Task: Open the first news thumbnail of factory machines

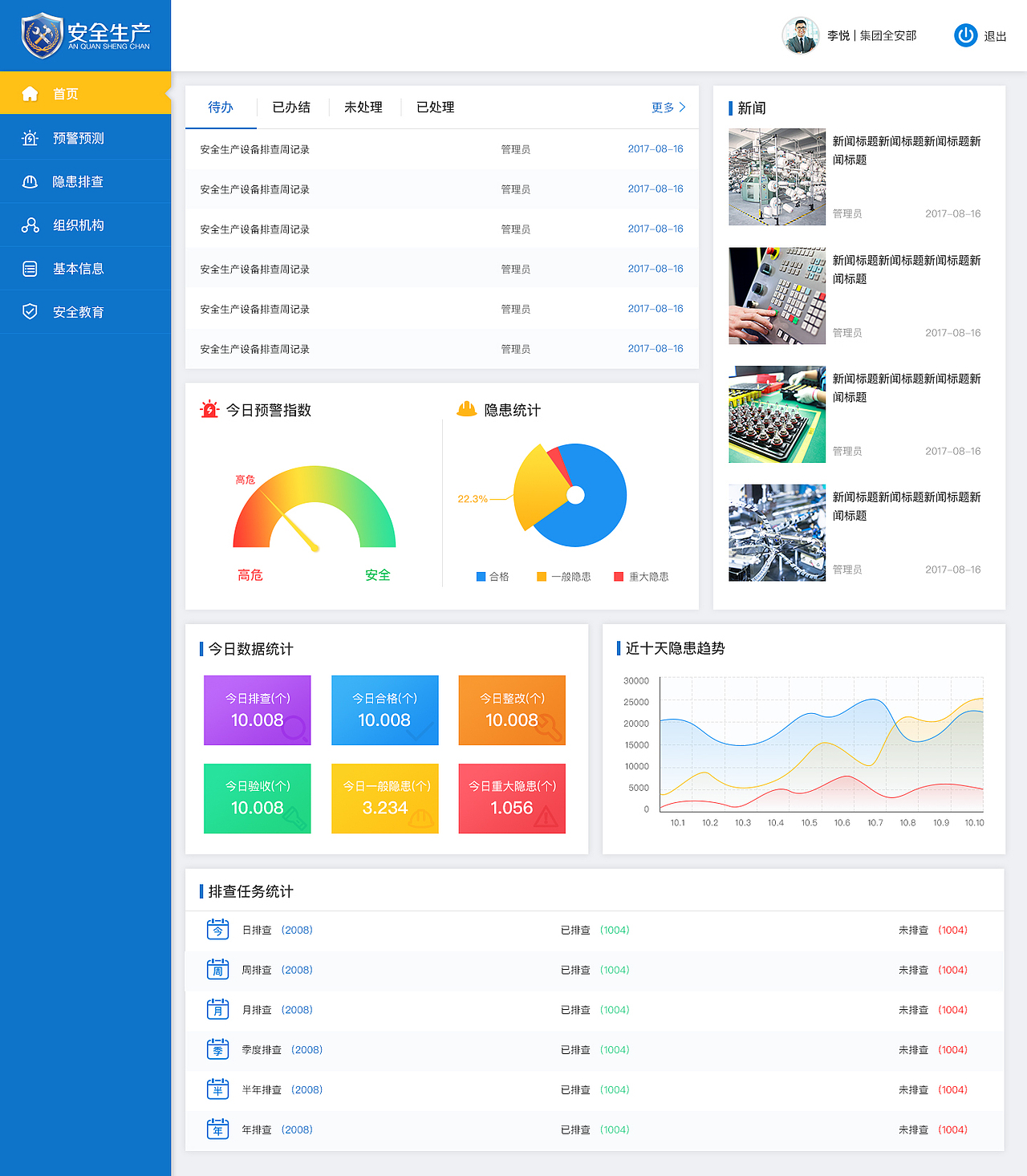Action: tap(777, 176)
